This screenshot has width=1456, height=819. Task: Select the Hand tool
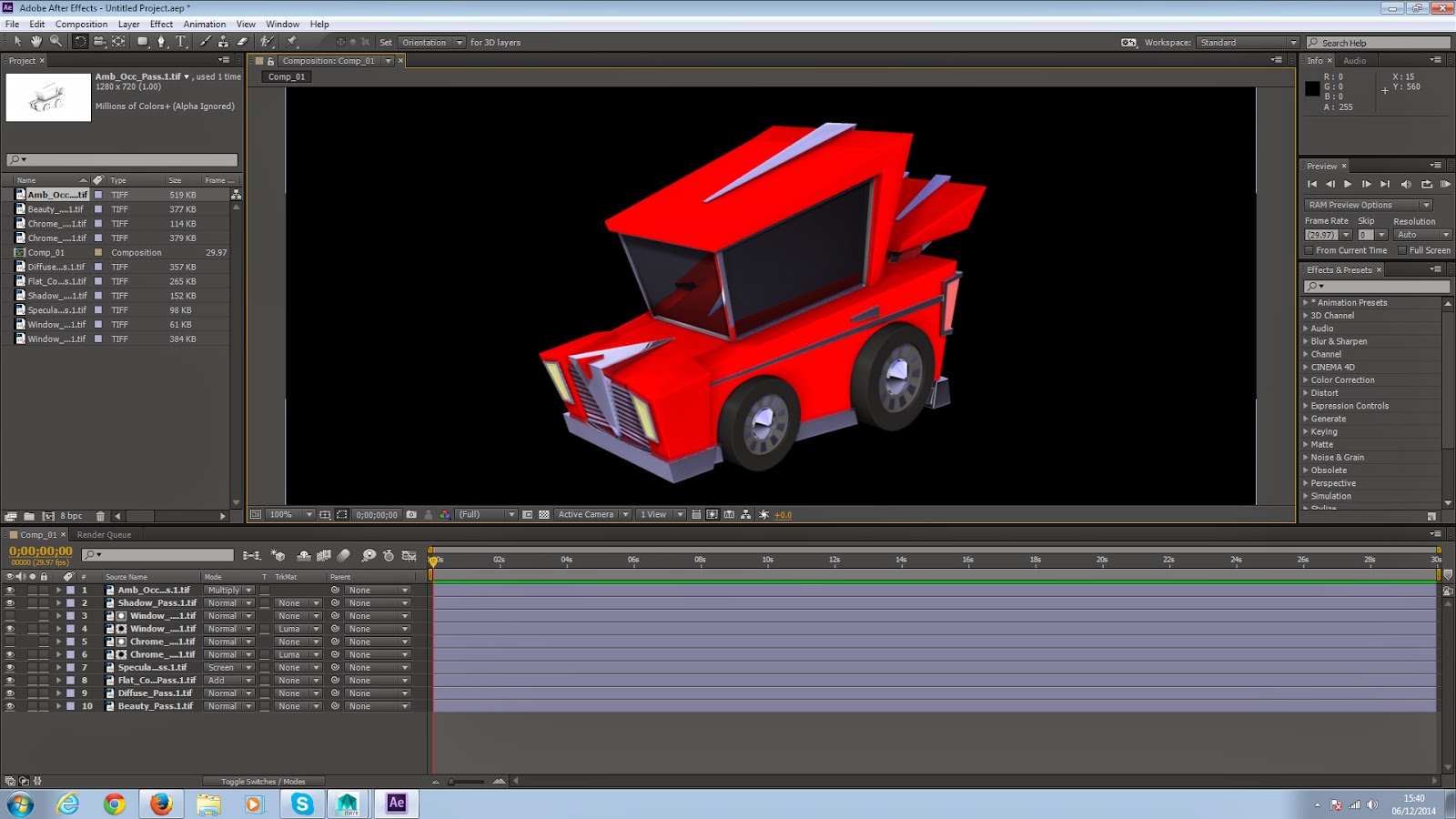click(x=36, y=42)
